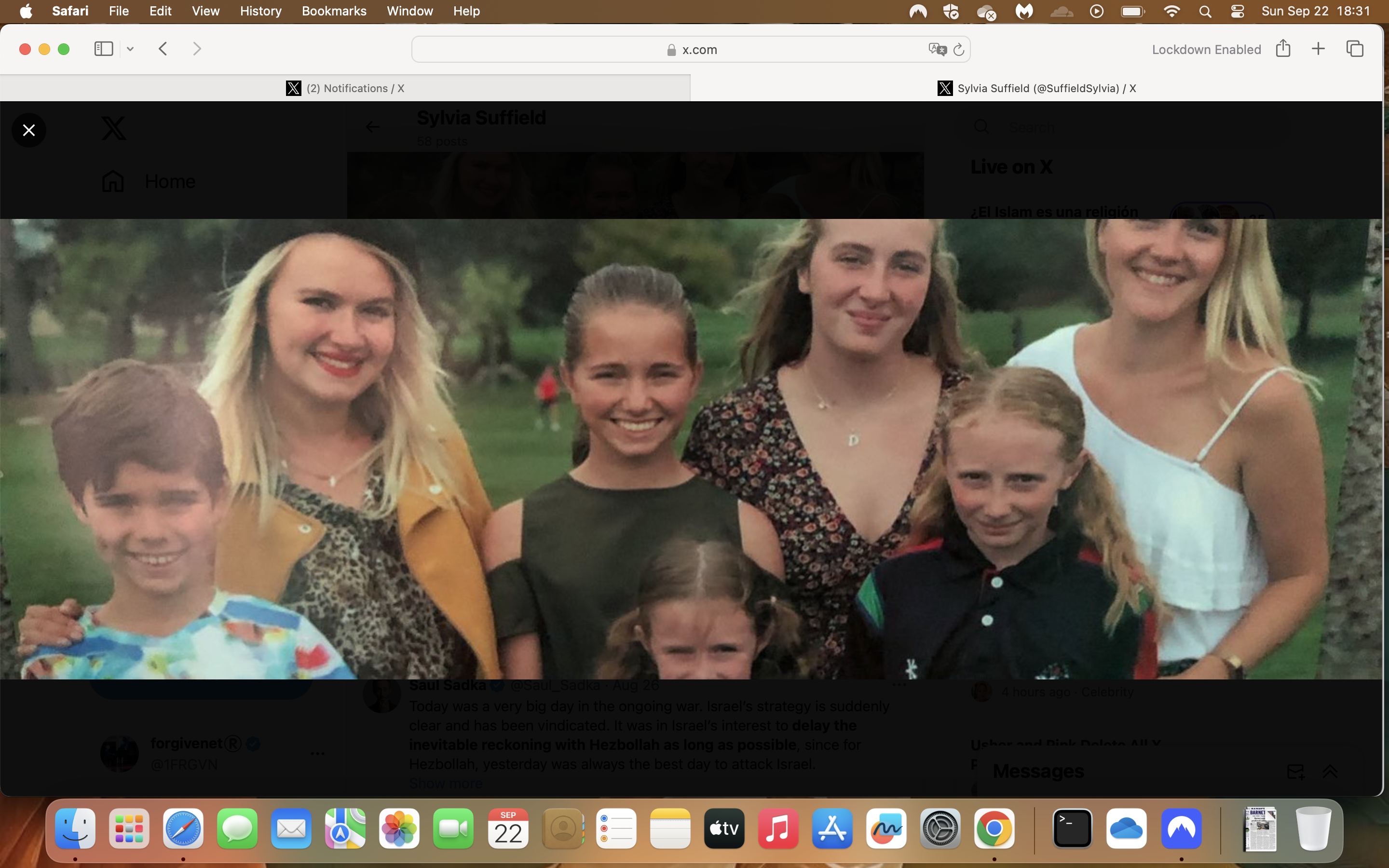Screen dimensions: 1389x868
Task: Open Notes from the Dock
Action: point(670,828)
